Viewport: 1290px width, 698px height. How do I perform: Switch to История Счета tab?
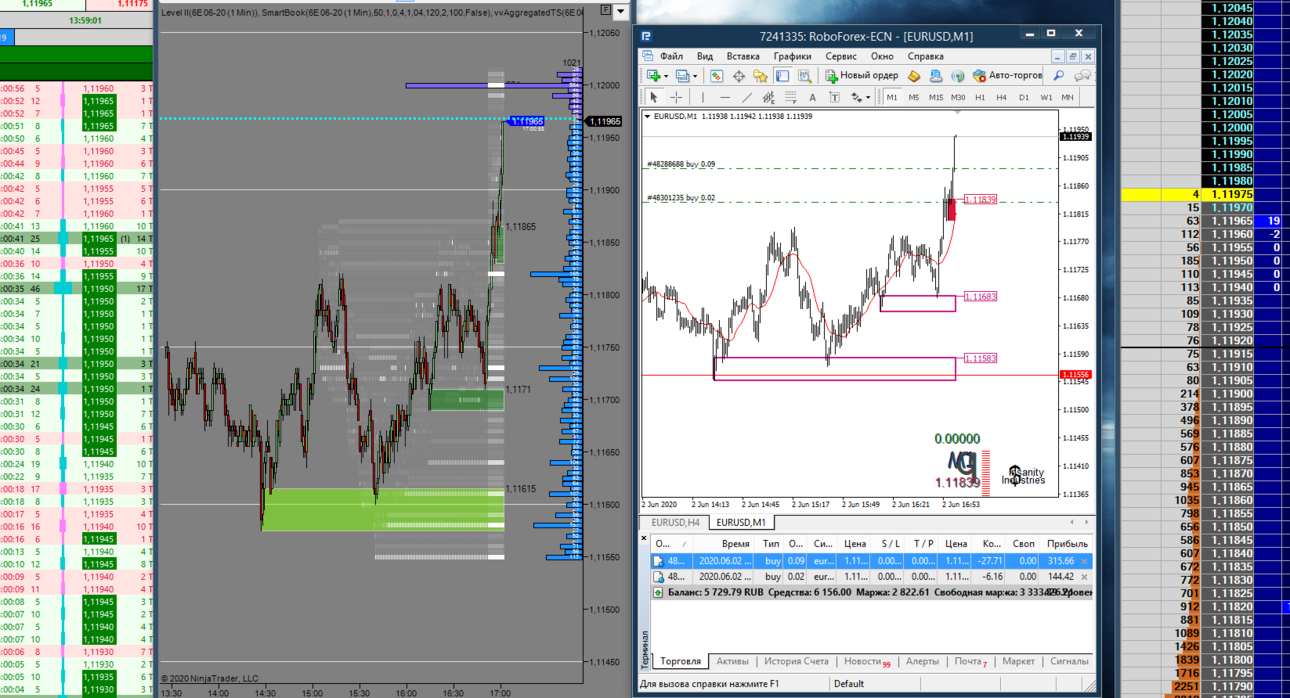(x=796, y=661)
